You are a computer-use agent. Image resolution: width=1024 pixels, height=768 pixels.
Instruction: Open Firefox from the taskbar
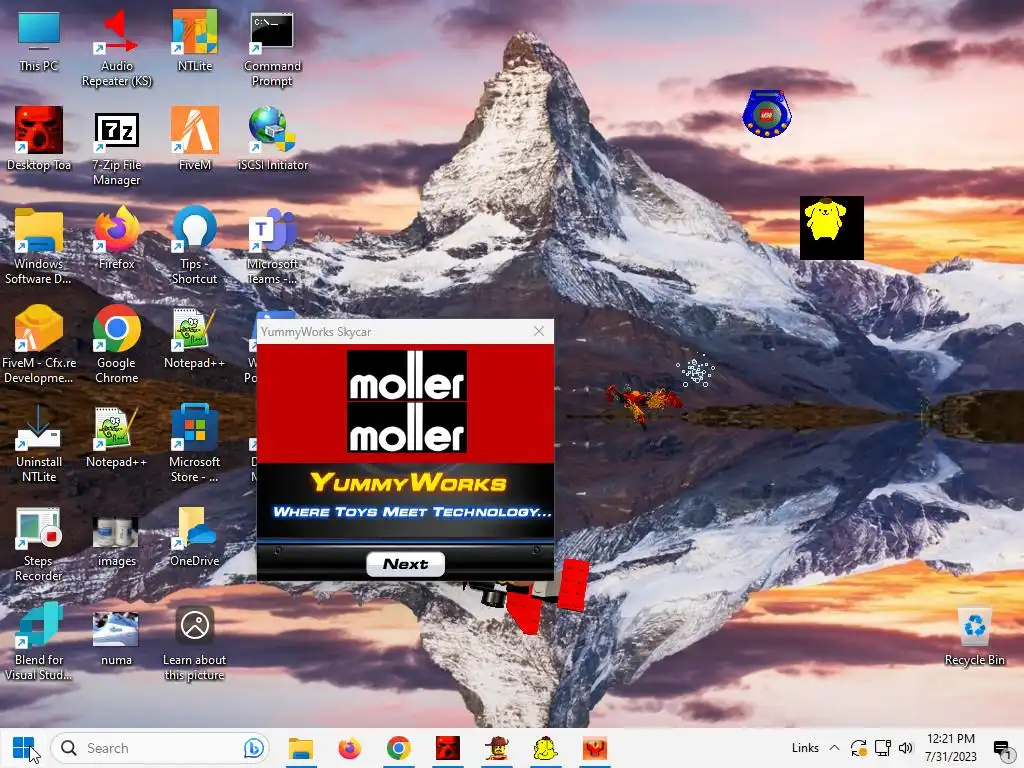click(x=350, y=748)
